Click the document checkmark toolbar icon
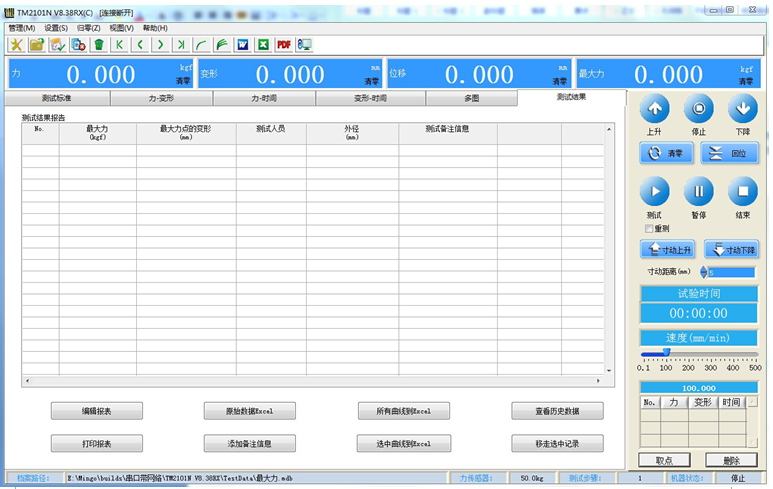 [x=58, y=45]
